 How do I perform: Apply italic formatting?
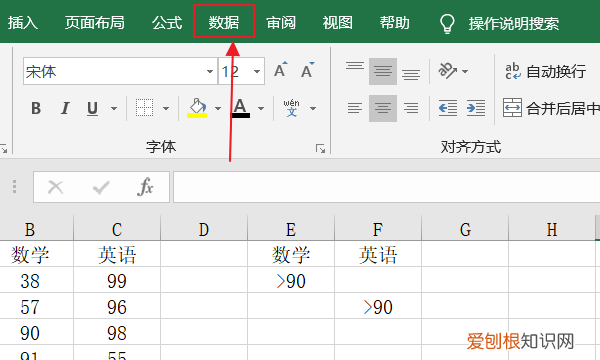[x=65, y=108]
